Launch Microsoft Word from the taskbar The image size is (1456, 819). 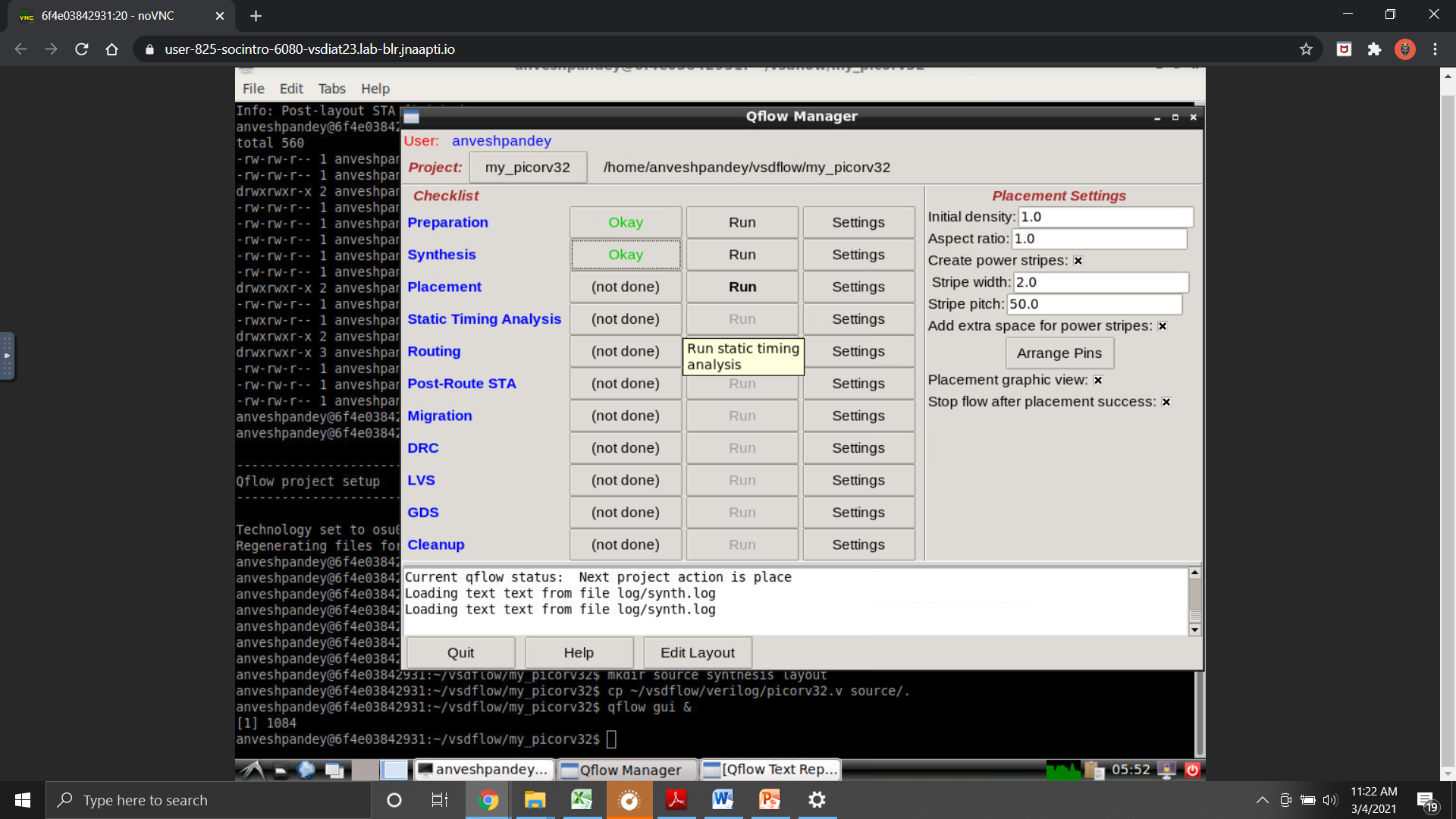(722, 800)
